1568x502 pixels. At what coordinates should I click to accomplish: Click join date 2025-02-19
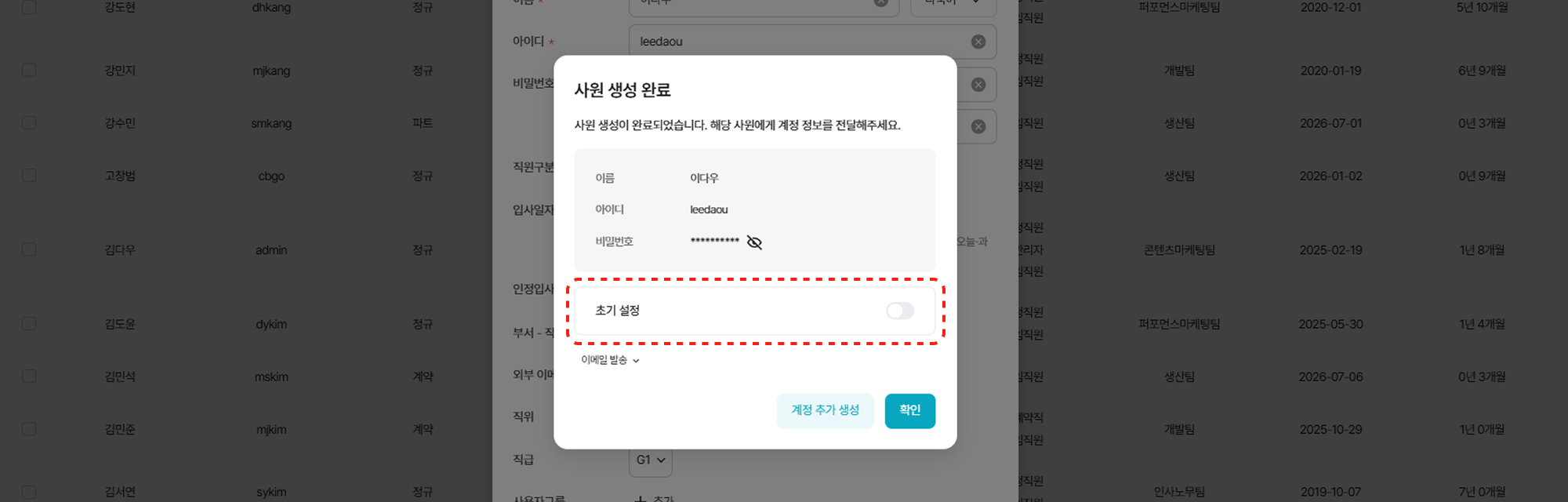(x=1330, y=250)
